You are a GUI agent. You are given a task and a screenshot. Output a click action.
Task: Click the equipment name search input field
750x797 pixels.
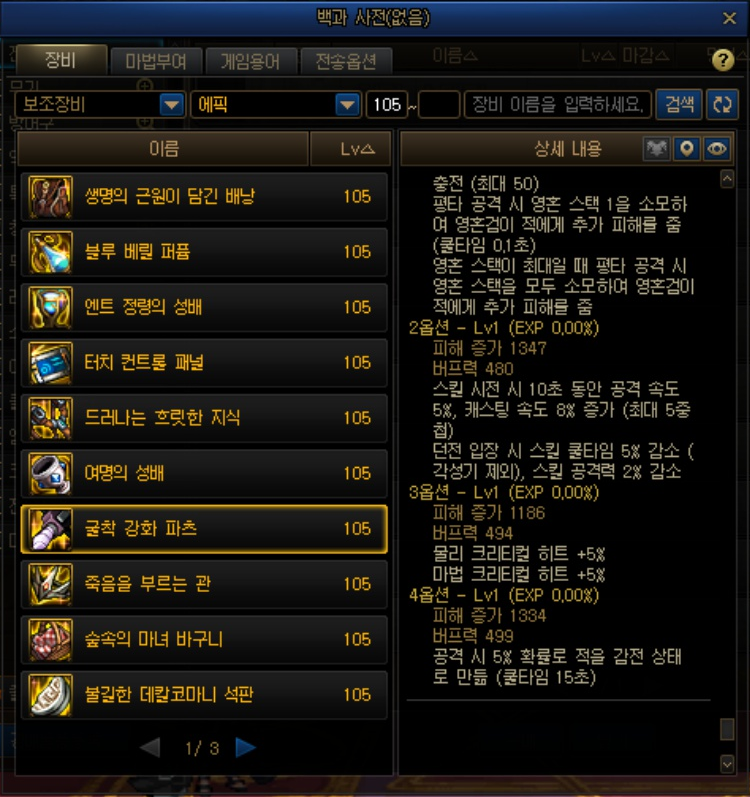pyautogui.click(x=558, y=105)
